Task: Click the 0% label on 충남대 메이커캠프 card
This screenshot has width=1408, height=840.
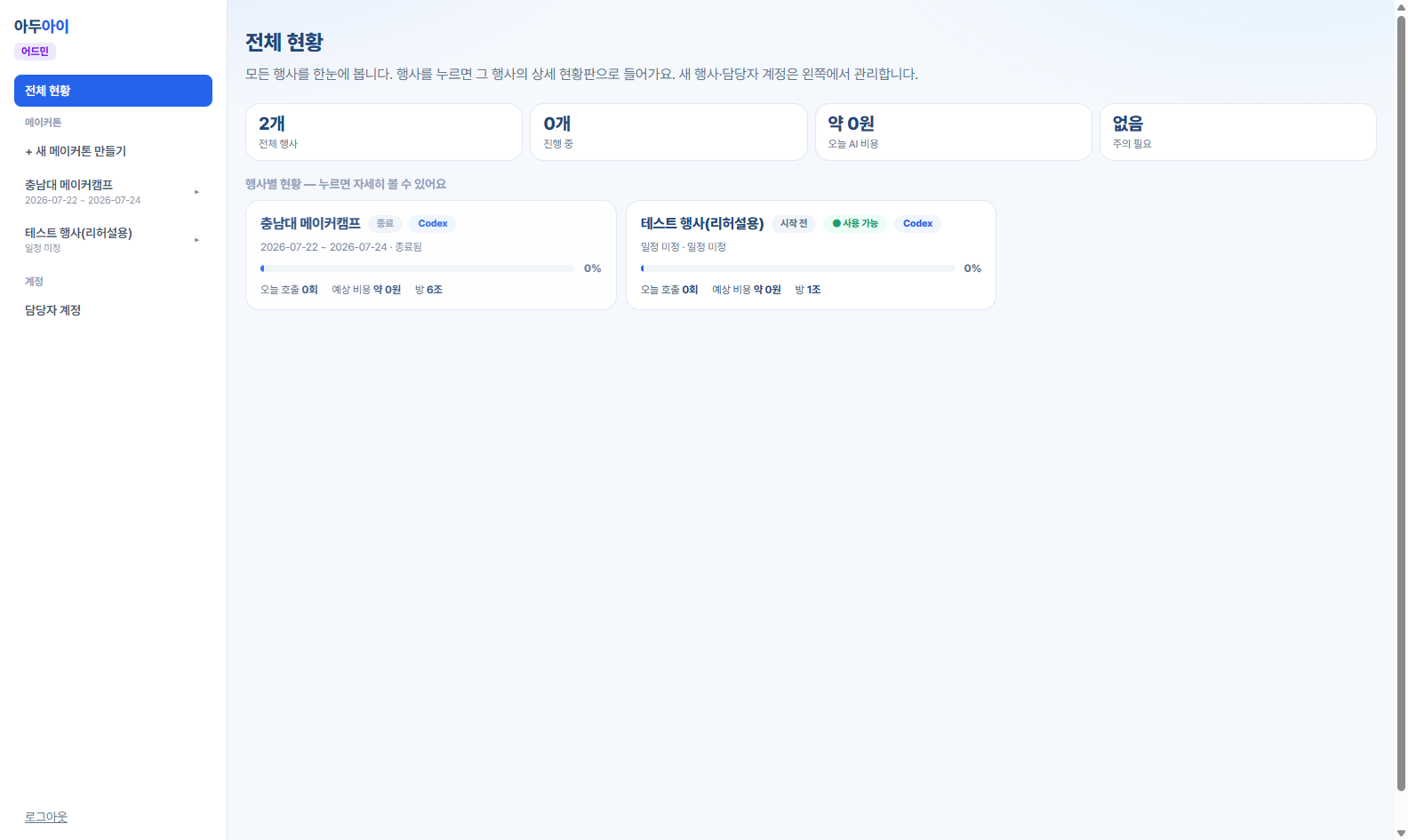Action: click(593, 268)
